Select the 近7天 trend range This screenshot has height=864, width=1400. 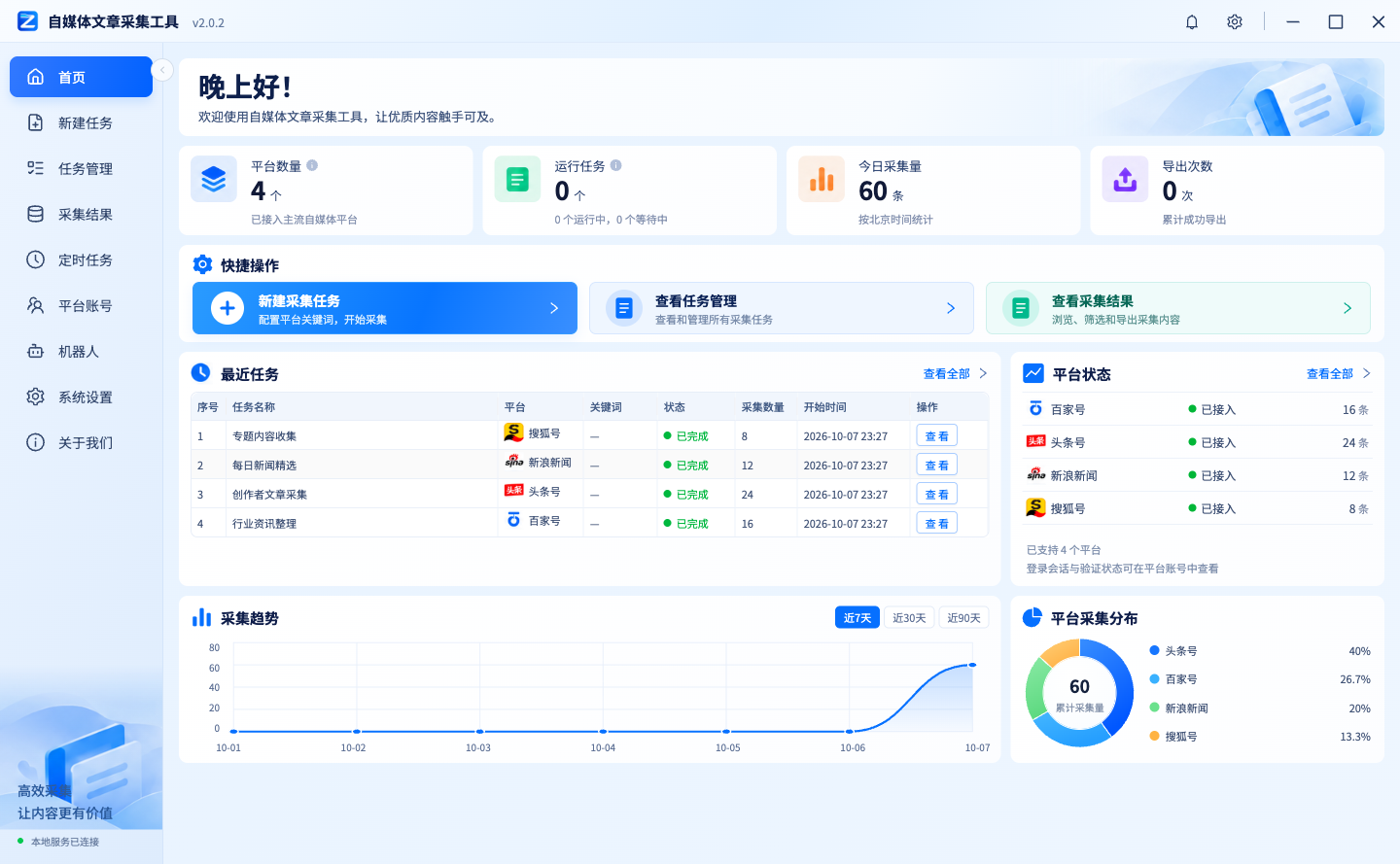pos(857,617)
